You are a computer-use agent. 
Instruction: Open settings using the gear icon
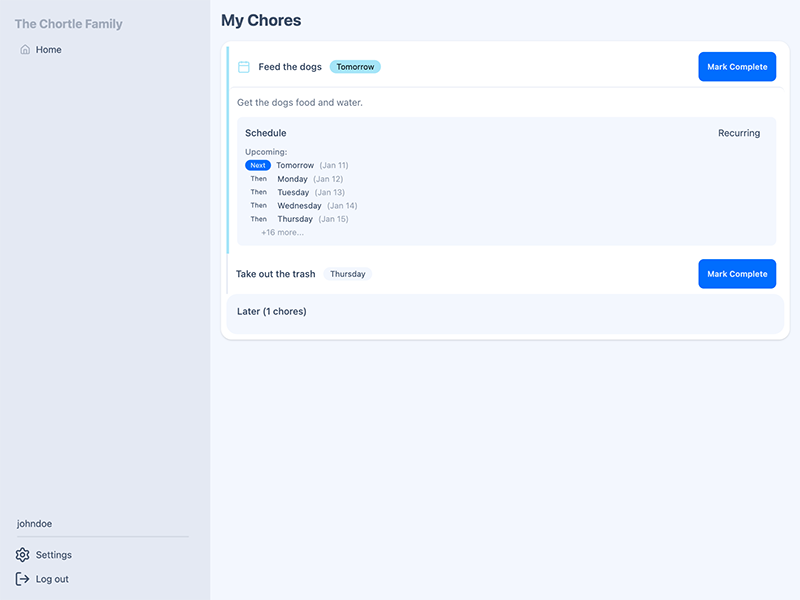coord(23,554)
